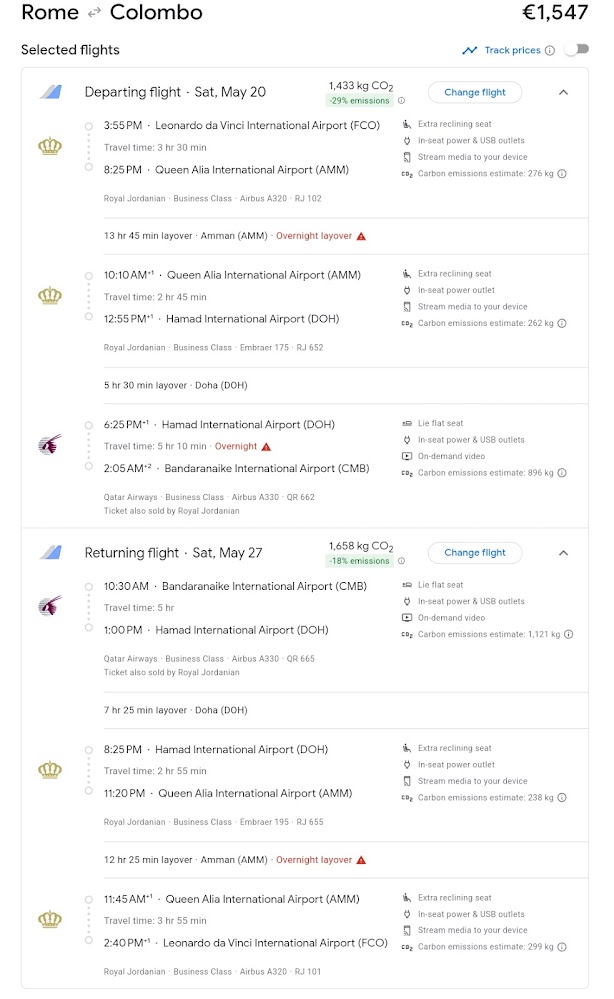
Task: Click info icon for 299 kg carbon estimate
Action: point(562,947)
